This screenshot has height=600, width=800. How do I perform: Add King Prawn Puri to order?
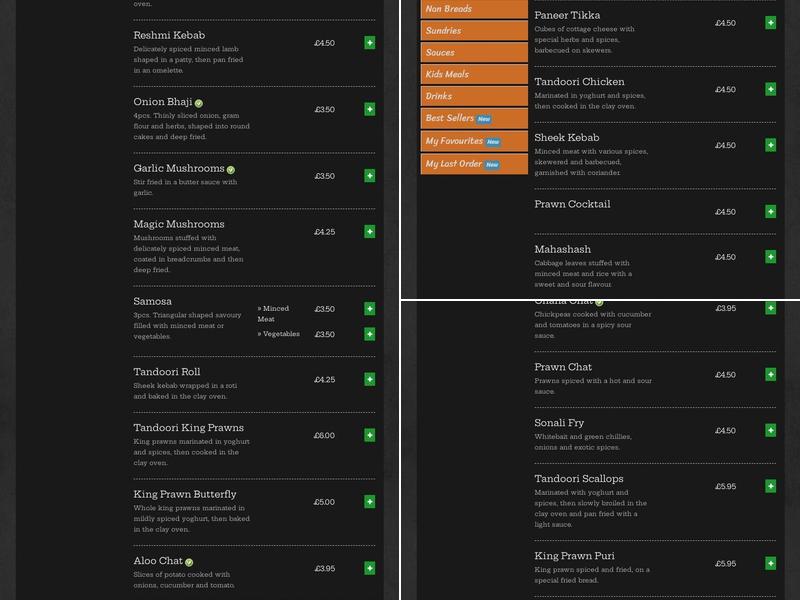coord(771,563)
